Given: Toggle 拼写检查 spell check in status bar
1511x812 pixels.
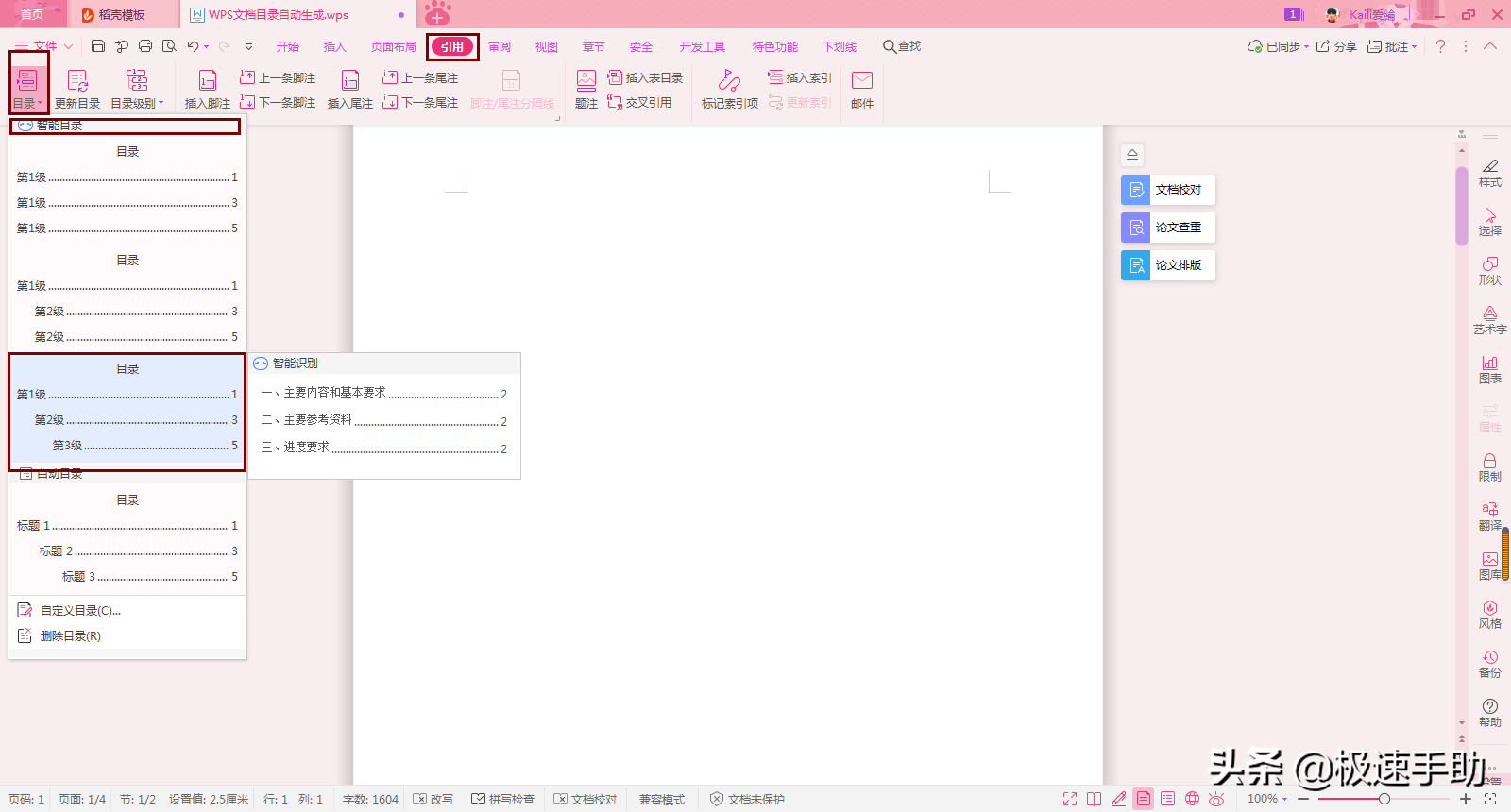Looking at the screenshot, I should (x=503, y=799).
